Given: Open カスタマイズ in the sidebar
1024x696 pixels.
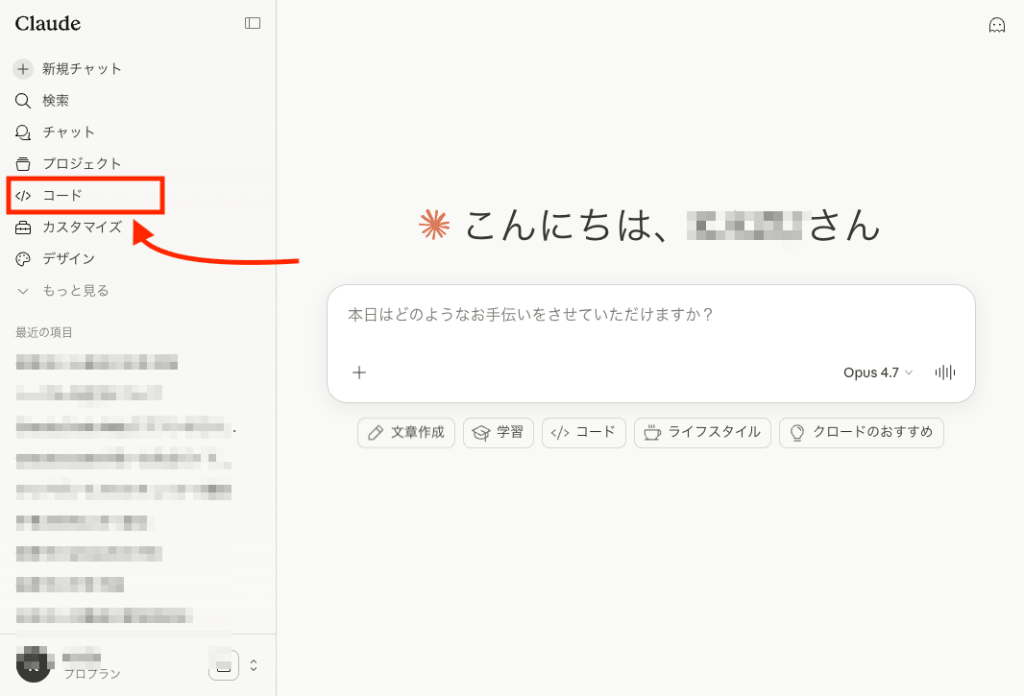Looking at the screenshot, I should (82, 227).
